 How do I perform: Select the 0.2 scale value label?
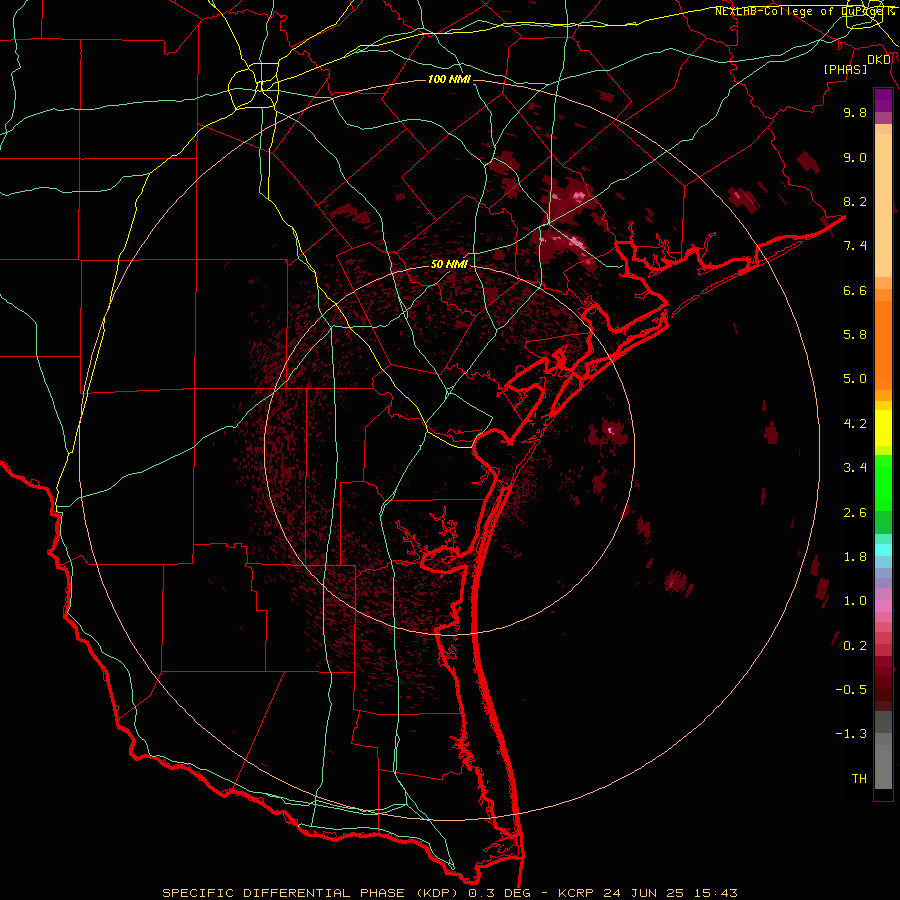coord(855,646)
